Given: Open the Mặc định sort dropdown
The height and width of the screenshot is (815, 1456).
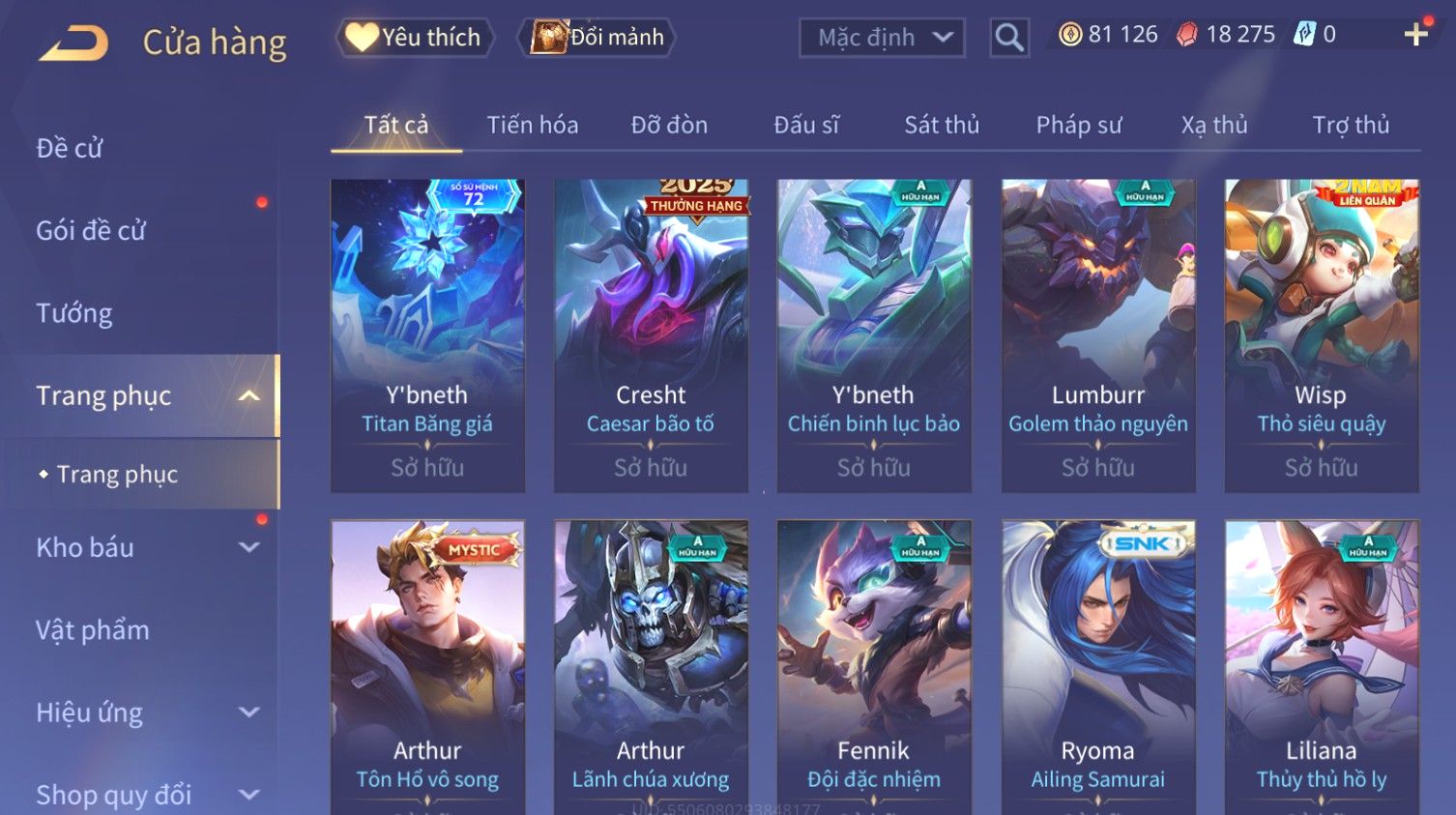Looking at the screenshot, I should tap(882, 38).
